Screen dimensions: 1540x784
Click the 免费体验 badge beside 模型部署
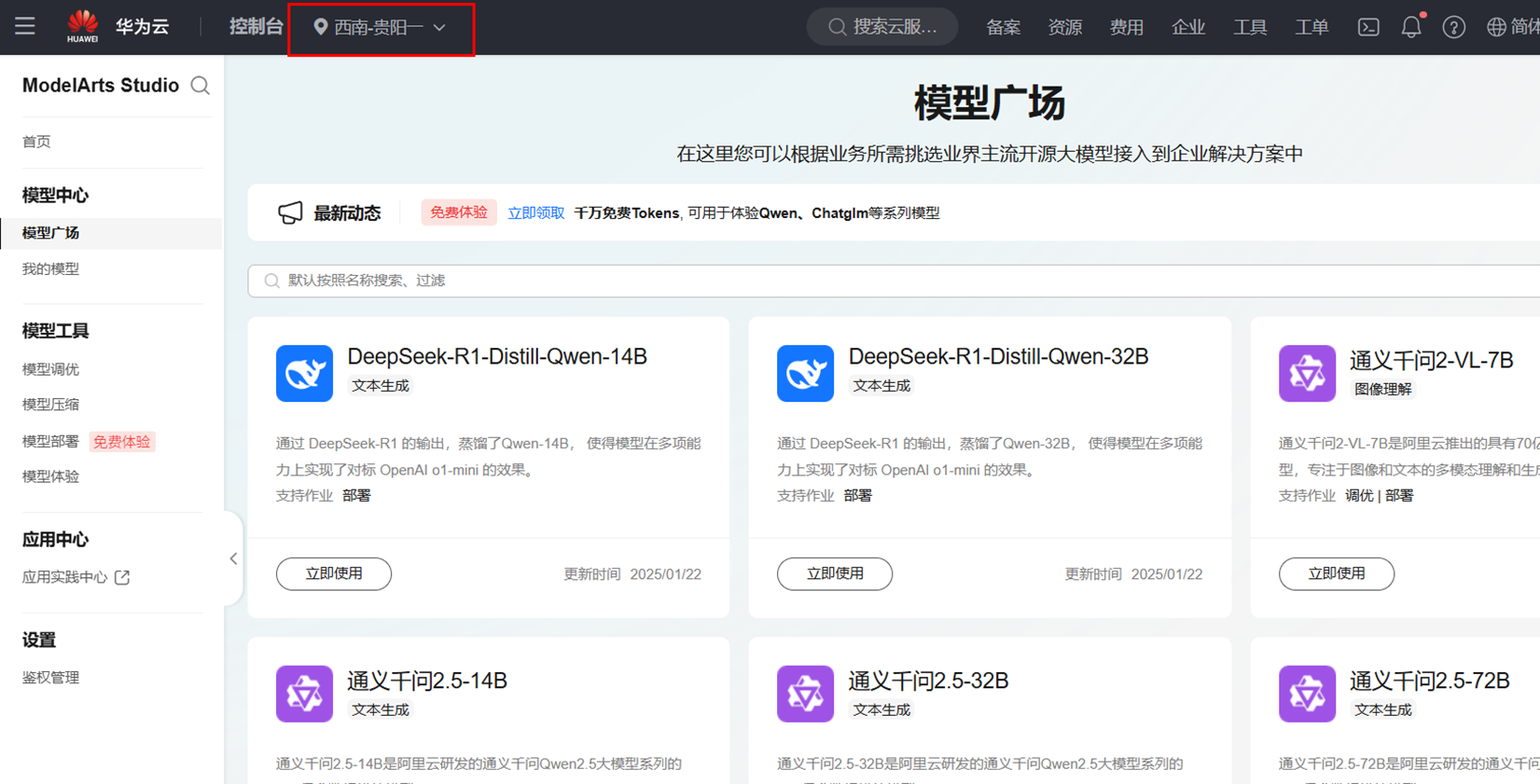click(122, 442)
